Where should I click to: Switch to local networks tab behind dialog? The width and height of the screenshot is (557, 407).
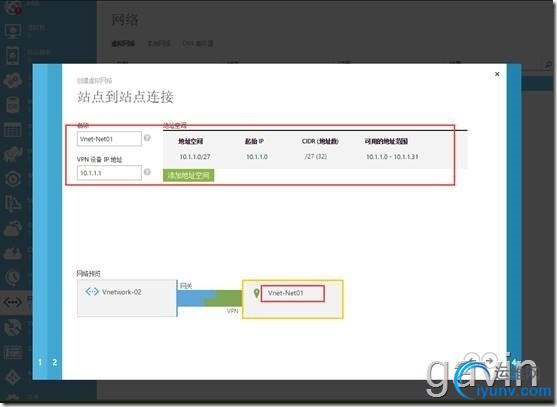159,43
